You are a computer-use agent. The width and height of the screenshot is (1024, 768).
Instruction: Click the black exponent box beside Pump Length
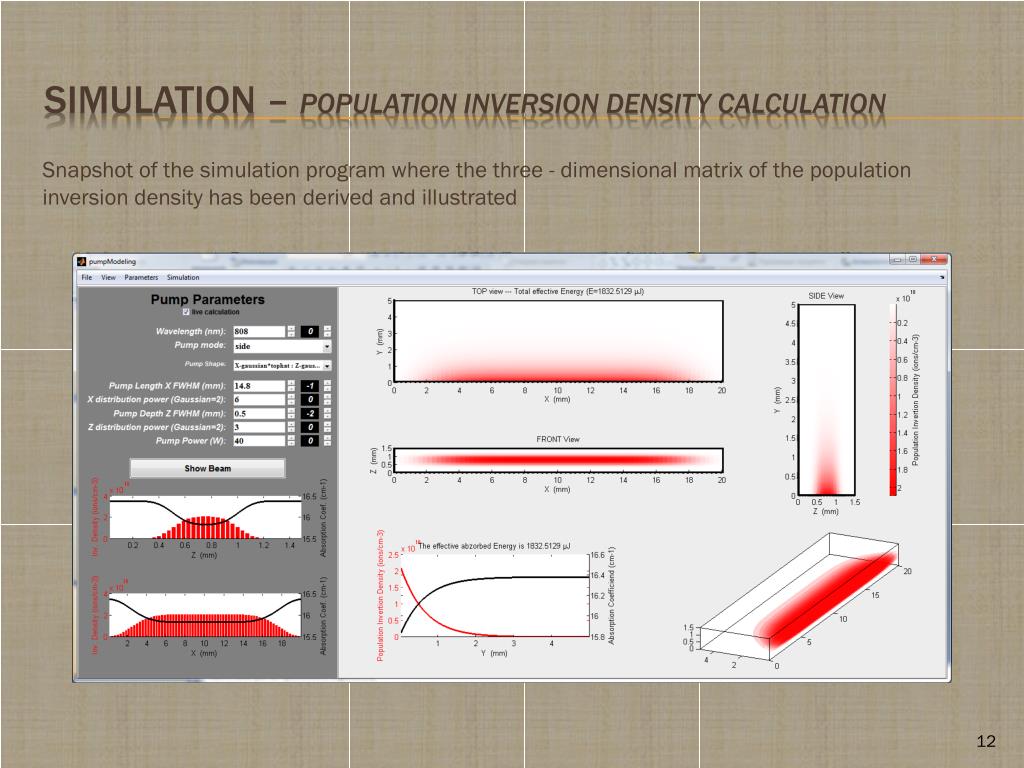(x=311, y=386)
